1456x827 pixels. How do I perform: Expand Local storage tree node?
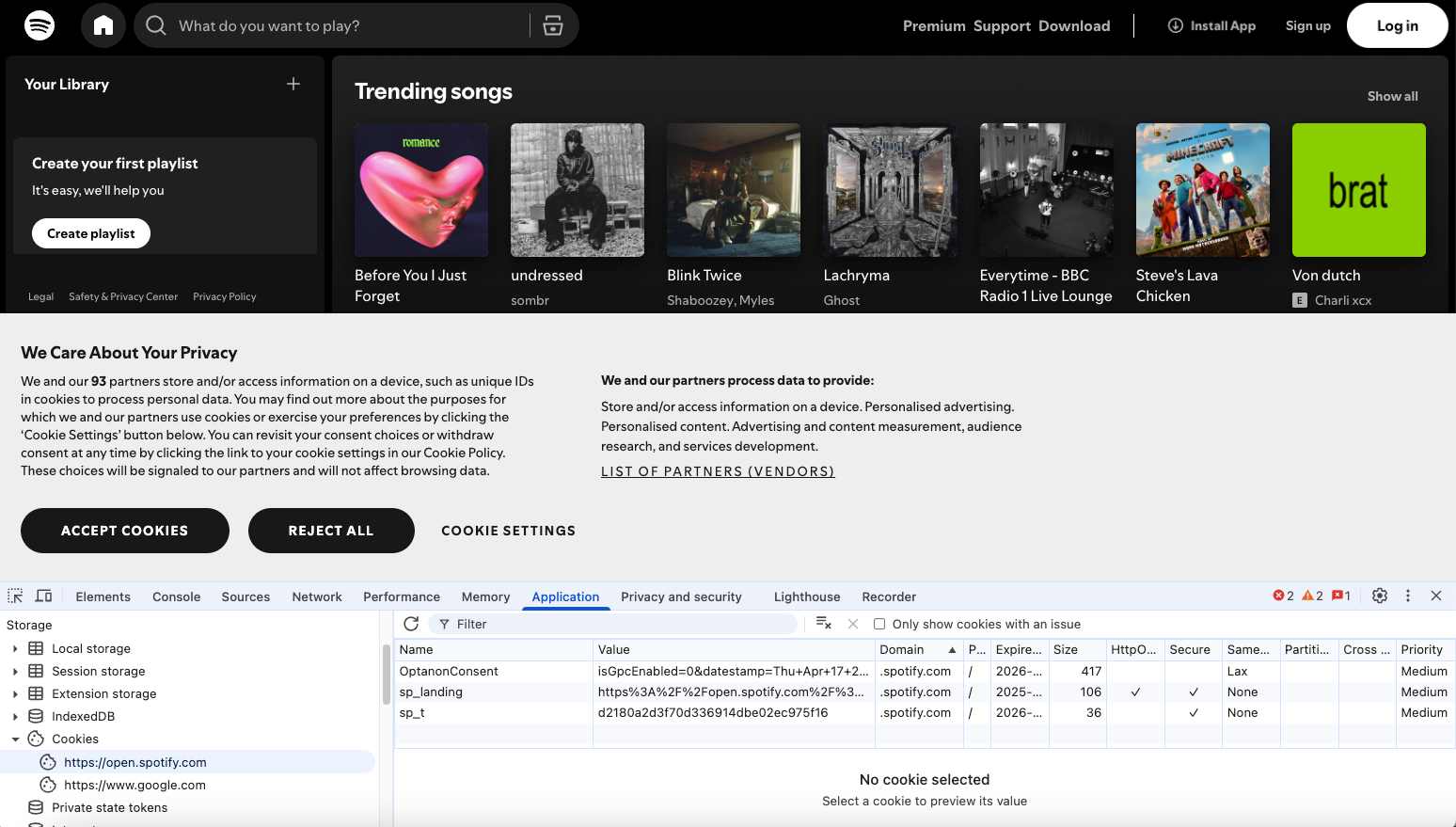tap(15, 648)
